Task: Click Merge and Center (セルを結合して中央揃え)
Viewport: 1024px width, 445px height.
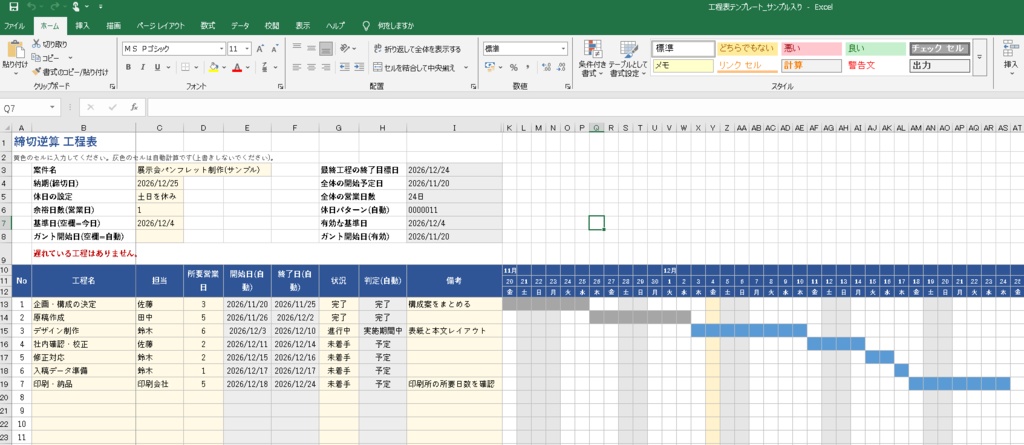Action: click(x=416, y=67)
